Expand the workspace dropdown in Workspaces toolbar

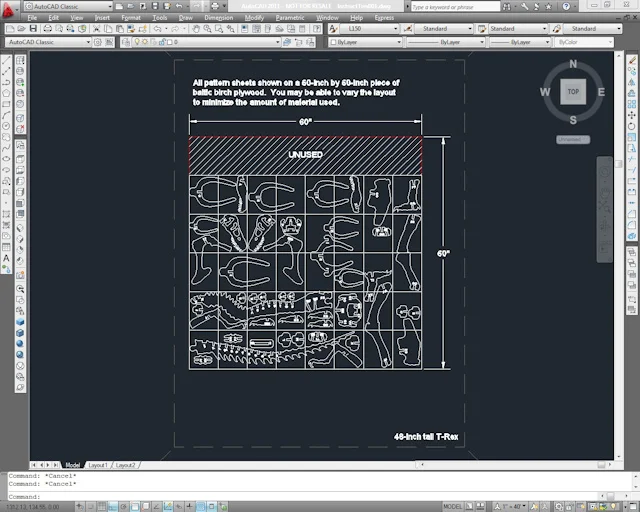88,42
